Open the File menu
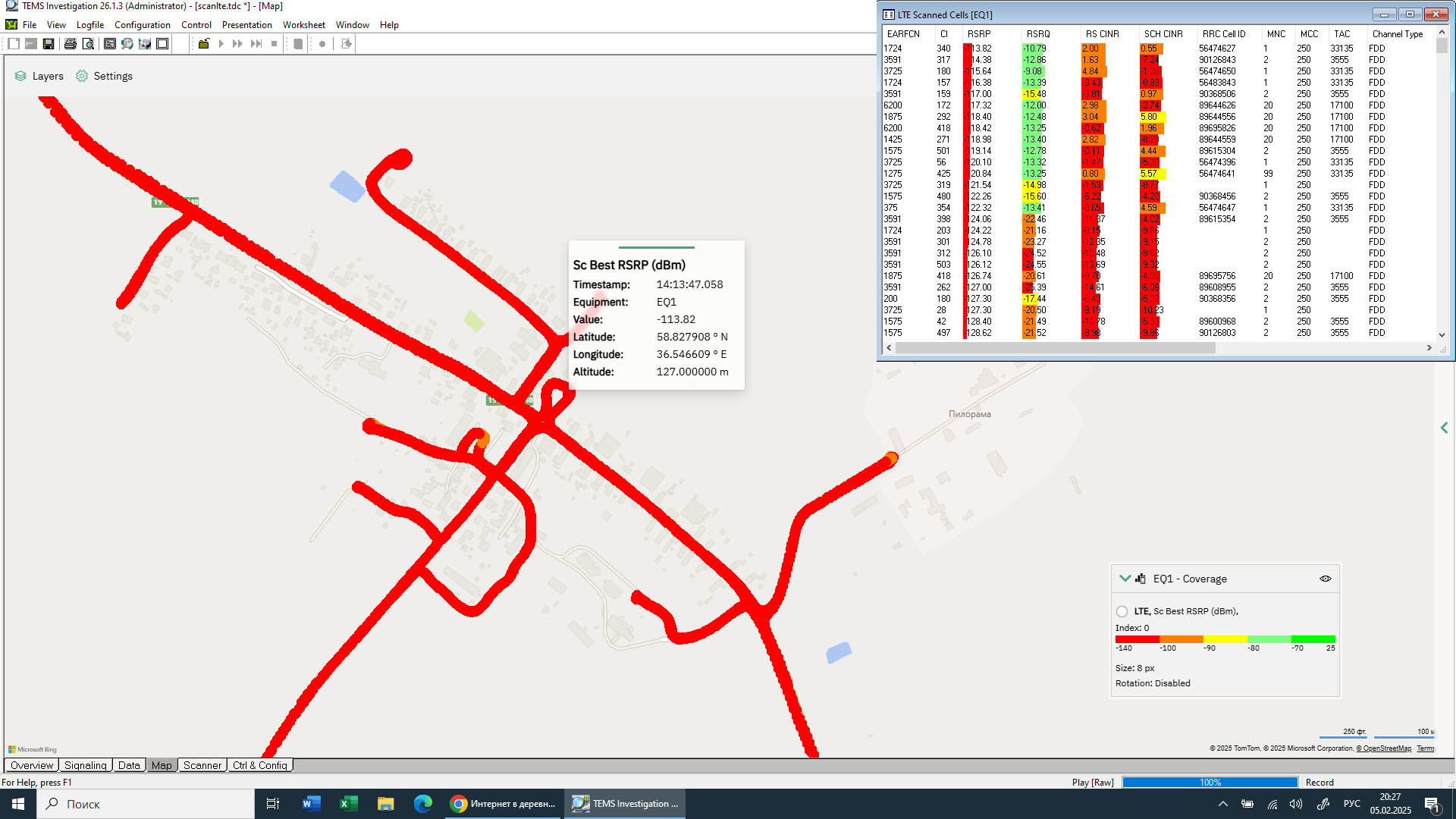Image resolution: width=1456 pixels, height=819 pixels. pyautogui.click(x=30, y=25)
